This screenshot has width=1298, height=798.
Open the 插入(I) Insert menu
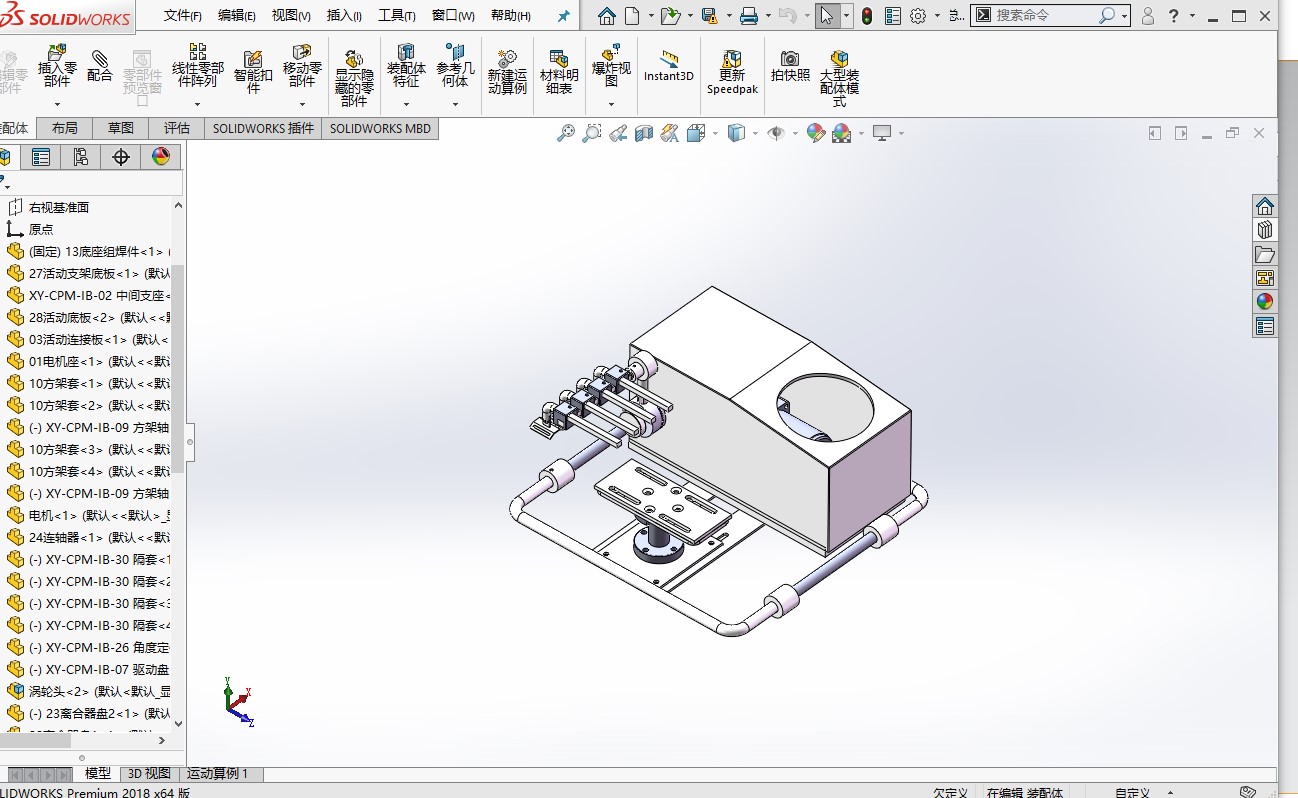345,16
